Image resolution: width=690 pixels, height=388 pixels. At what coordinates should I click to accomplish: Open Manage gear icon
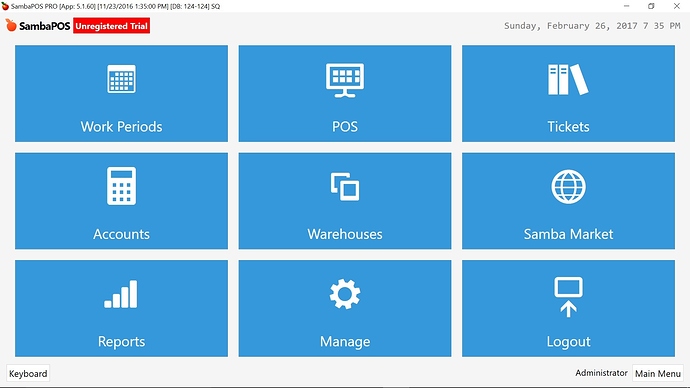pos(345,294)
